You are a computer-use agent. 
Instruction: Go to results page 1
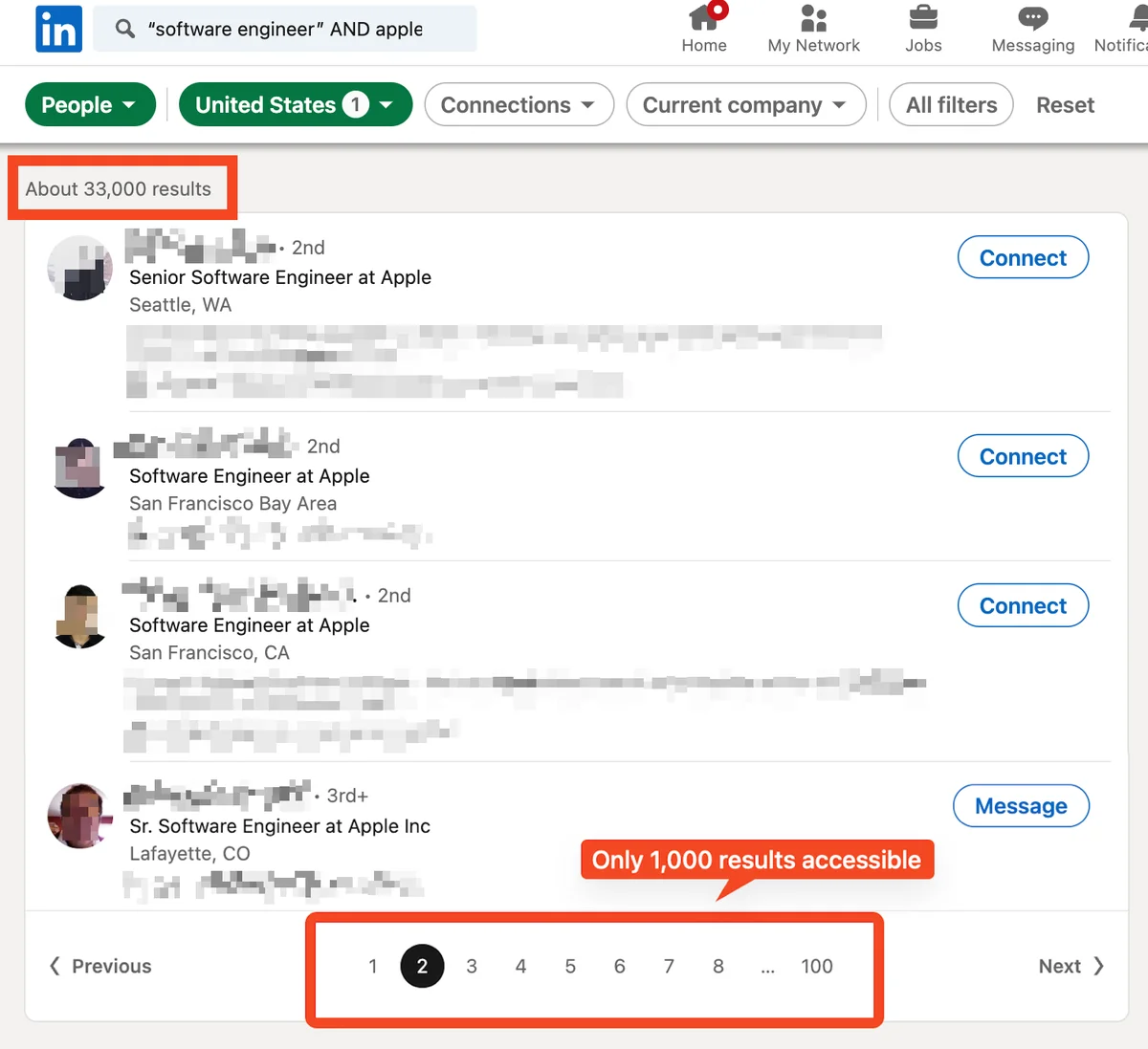click(373, 966)
